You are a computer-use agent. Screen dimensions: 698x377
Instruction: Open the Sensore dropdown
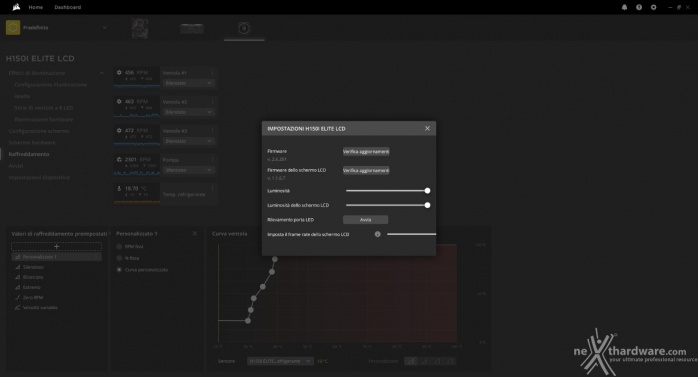tap(280, 361)
